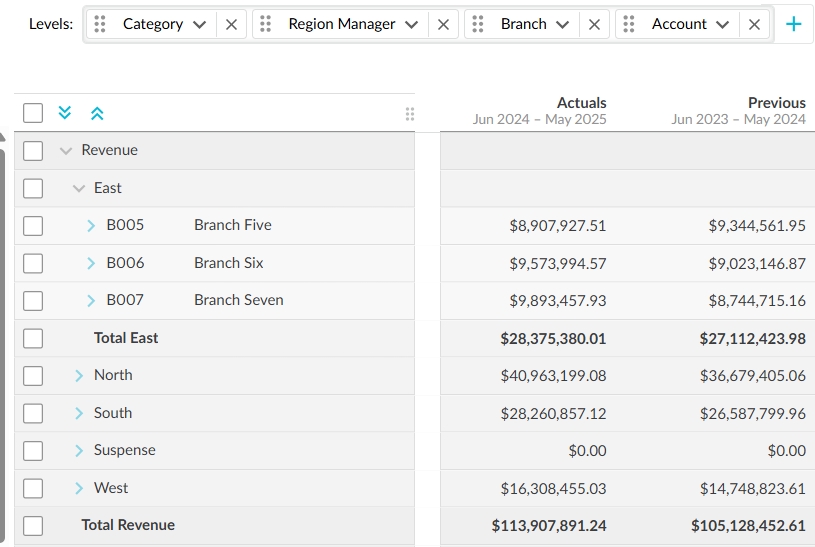Click the plus icon to add level

click(x=794, y=24)
